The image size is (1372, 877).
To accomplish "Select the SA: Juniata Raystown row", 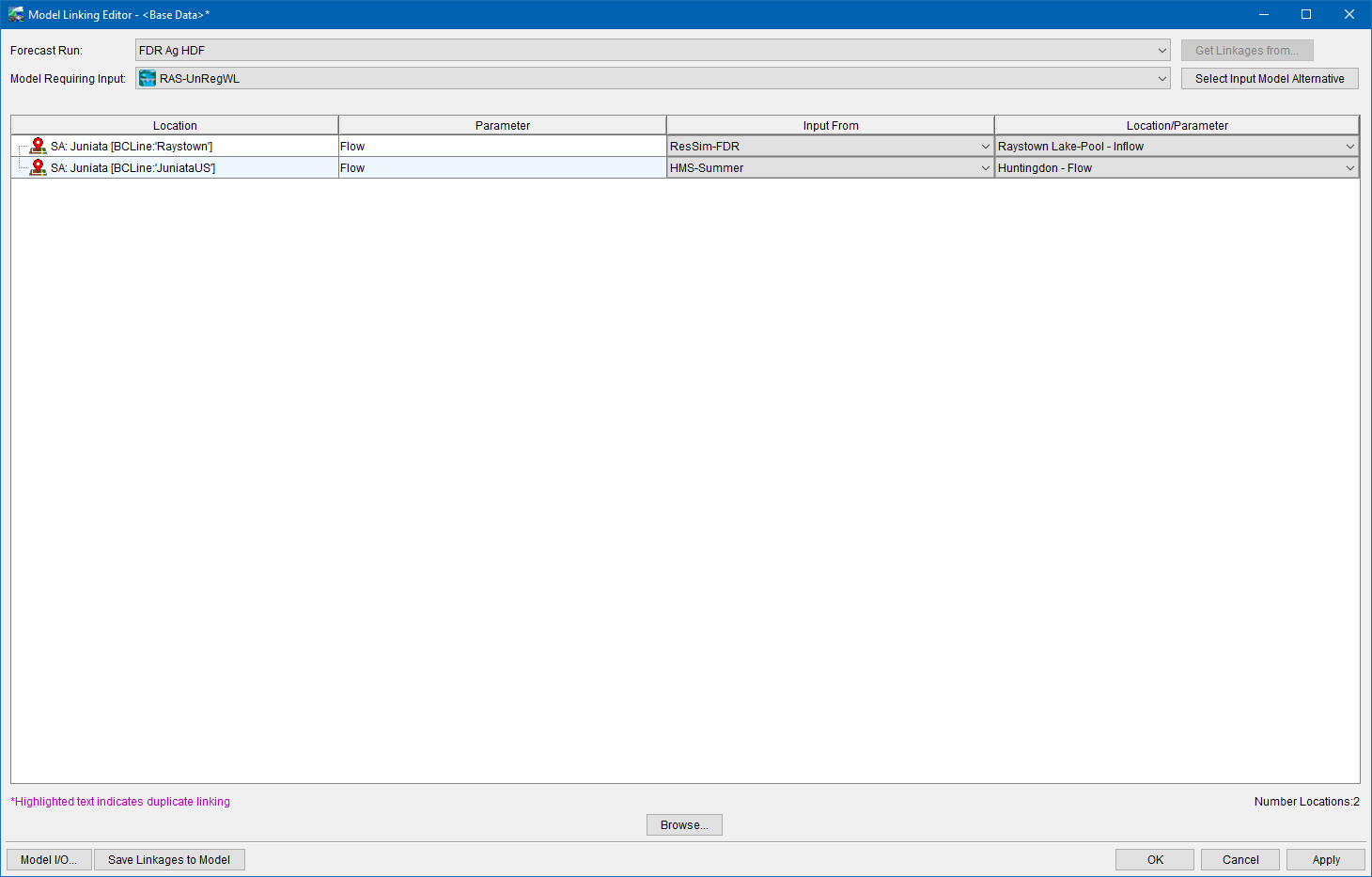I will pyautogui.click(x=132, y=147).
